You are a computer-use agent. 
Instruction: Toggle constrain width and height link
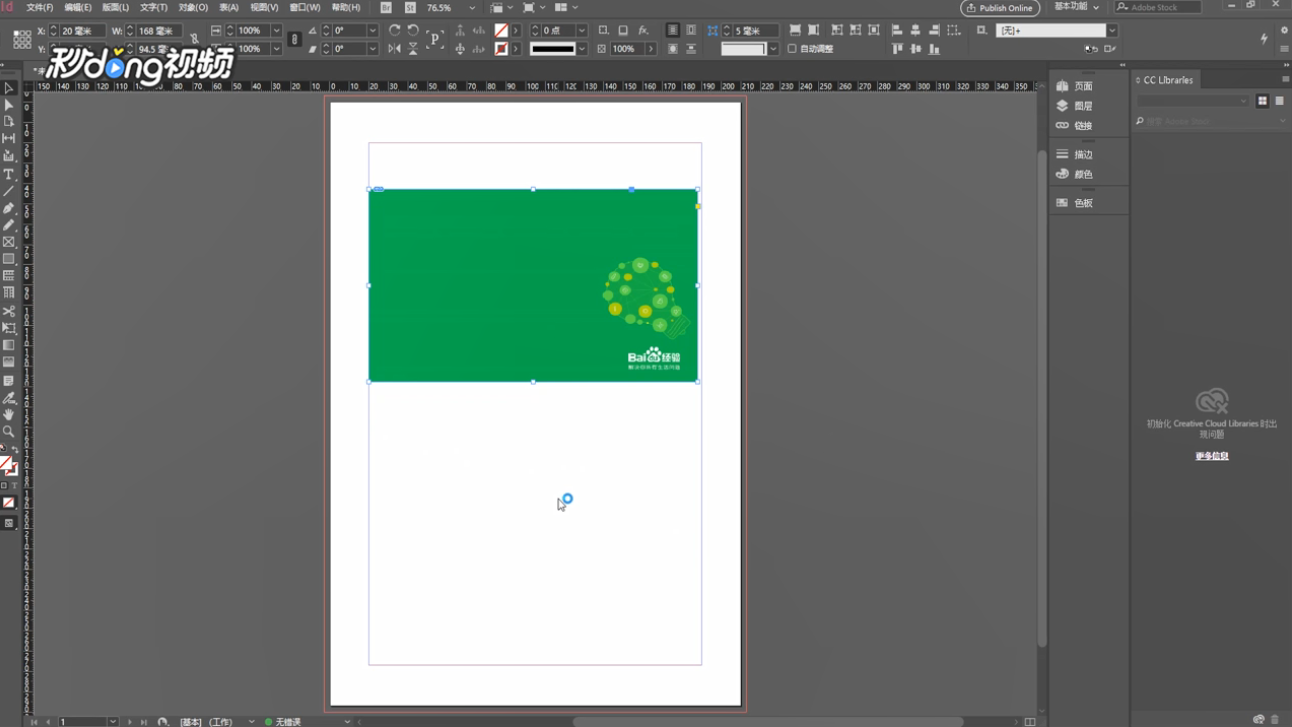click(194, 40)
